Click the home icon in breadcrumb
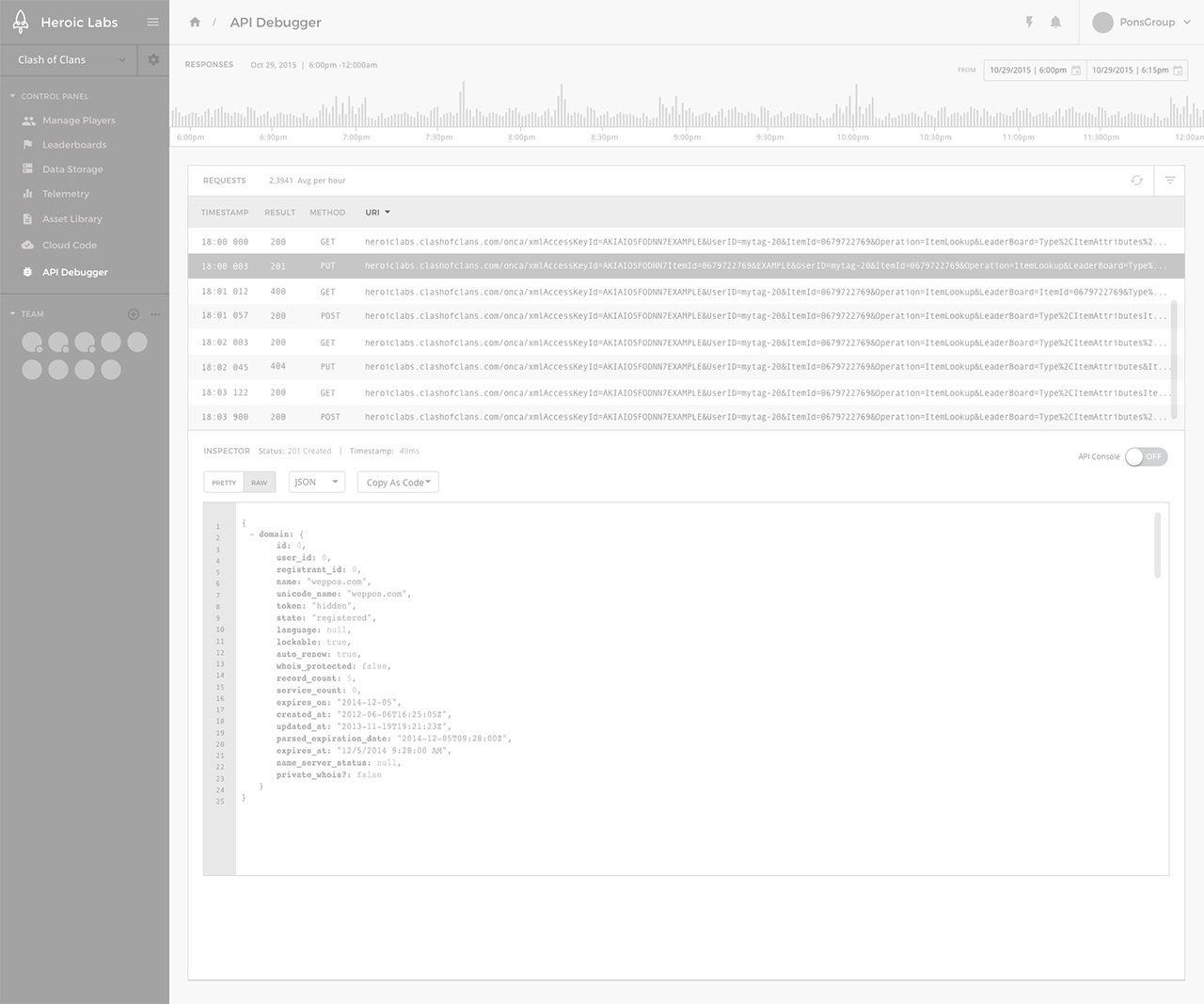 tap(195, 23)
